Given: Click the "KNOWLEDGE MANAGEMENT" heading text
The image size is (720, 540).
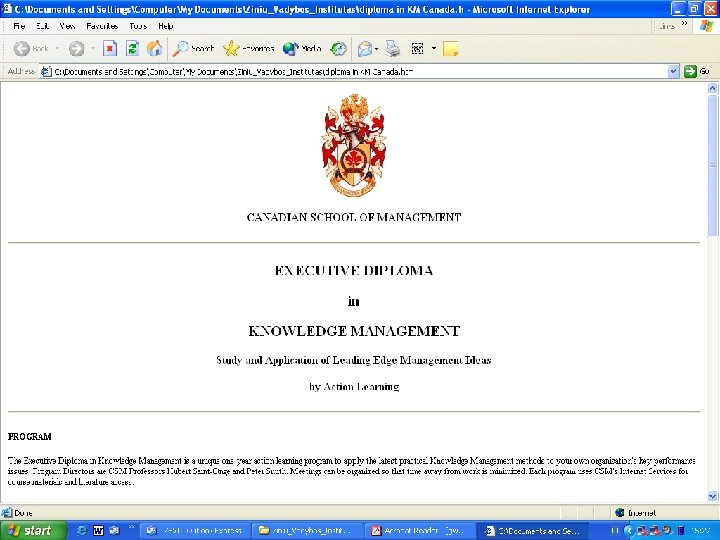Looking at the screenshot, I should pos(354,331).
